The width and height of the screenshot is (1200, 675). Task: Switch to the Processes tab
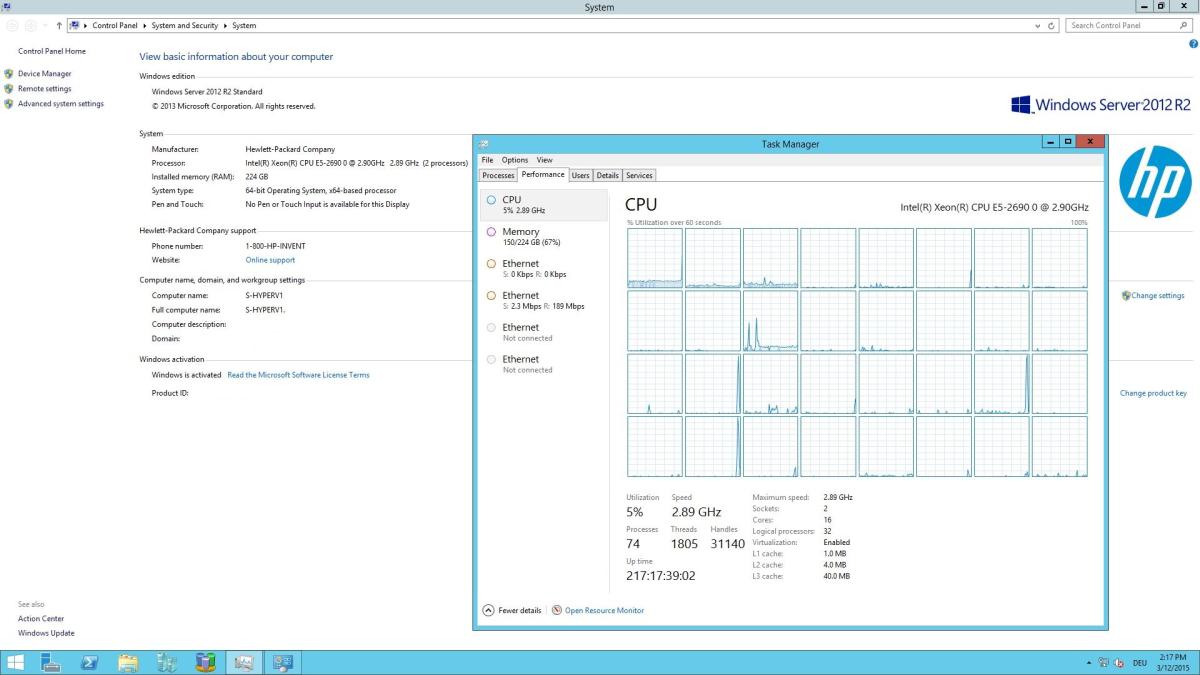498,175
